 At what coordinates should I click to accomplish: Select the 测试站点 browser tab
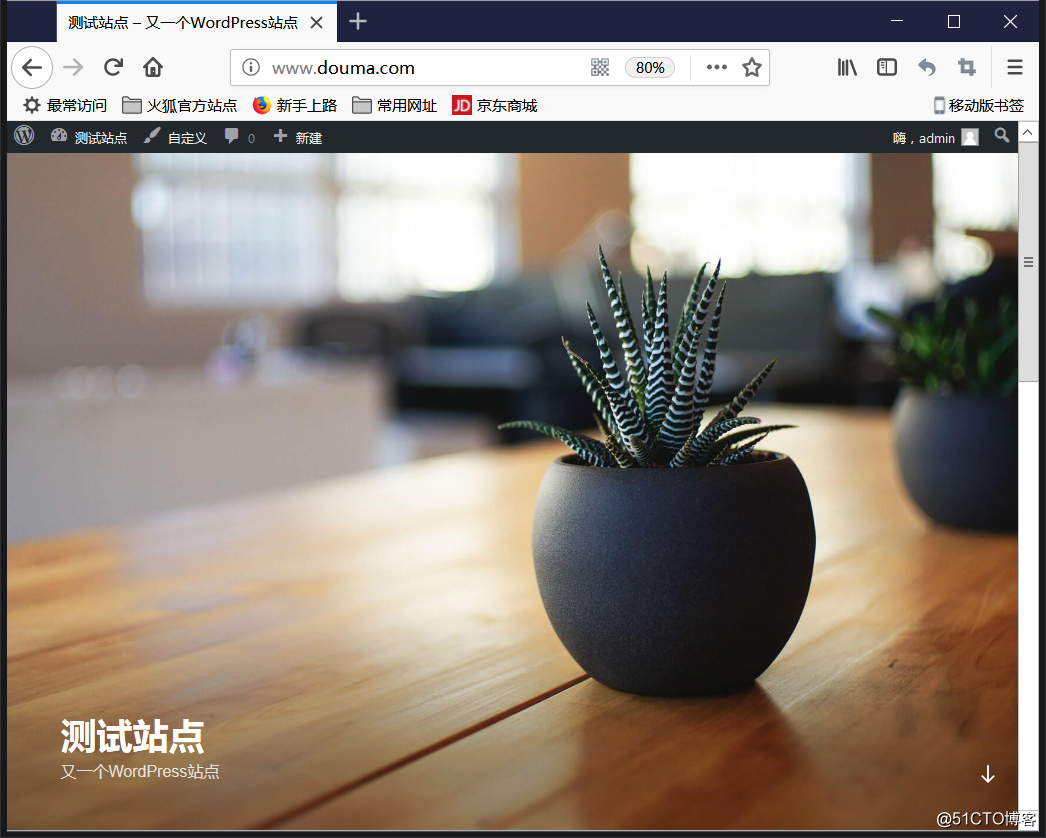pyautogui.click(x=183, y=23)
